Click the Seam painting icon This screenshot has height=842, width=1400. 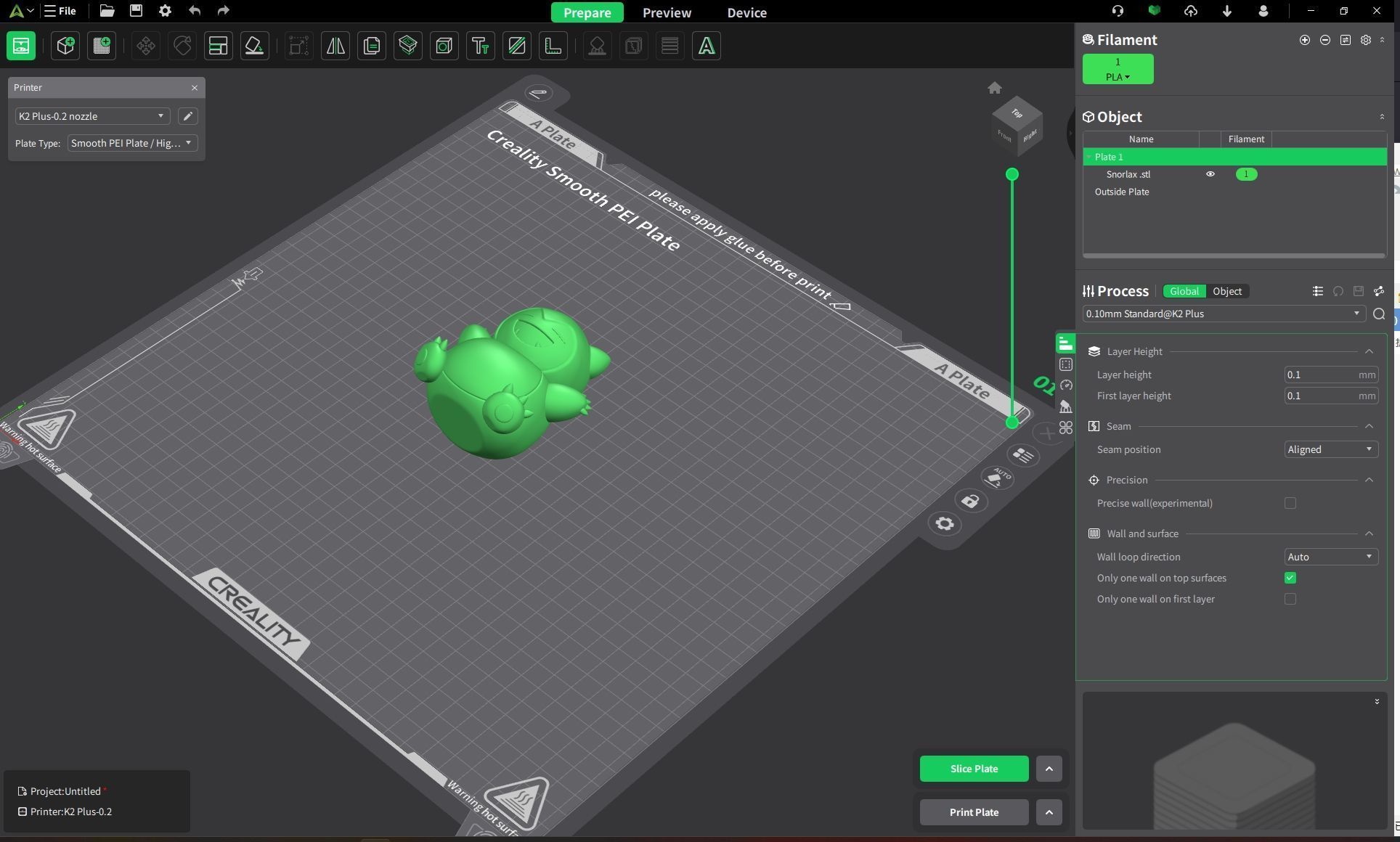coord(634,46)
